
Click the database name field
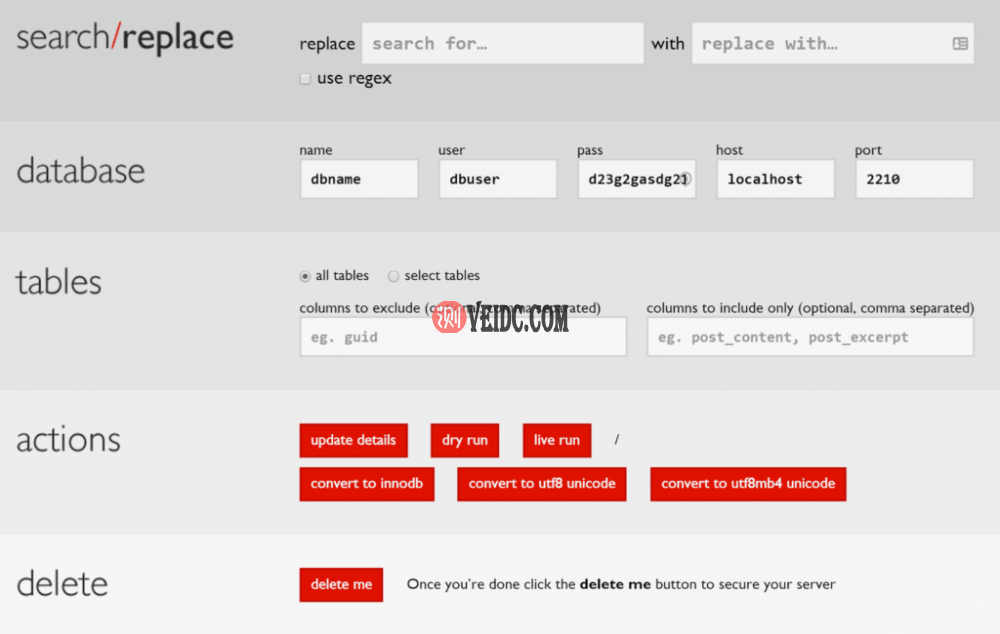pyautogui.click(x=358, y=179)
